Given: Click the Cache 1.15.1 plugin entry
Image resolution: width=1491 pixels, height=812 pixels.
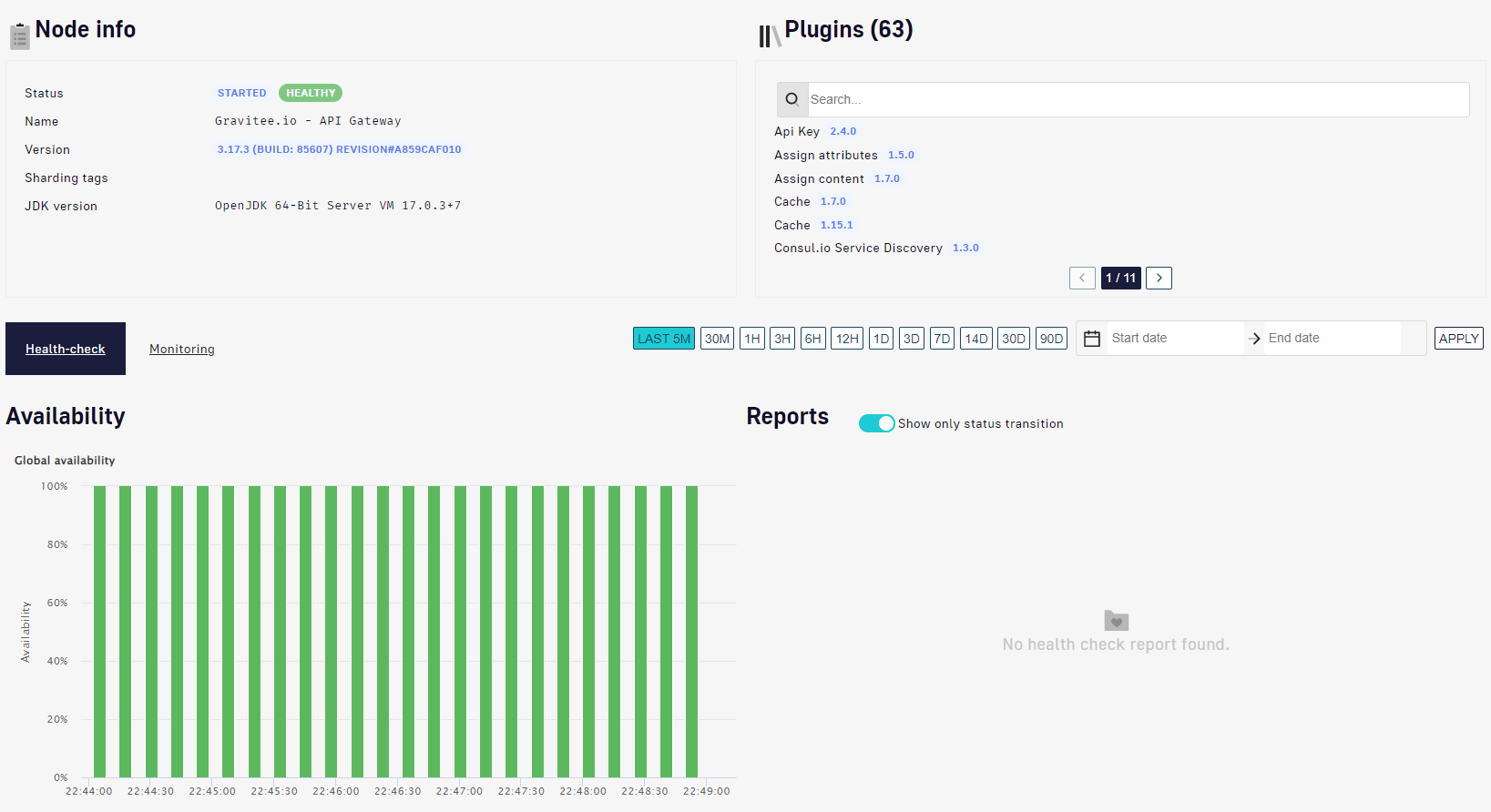Looking at the screenshot, I should pos(792,225).
